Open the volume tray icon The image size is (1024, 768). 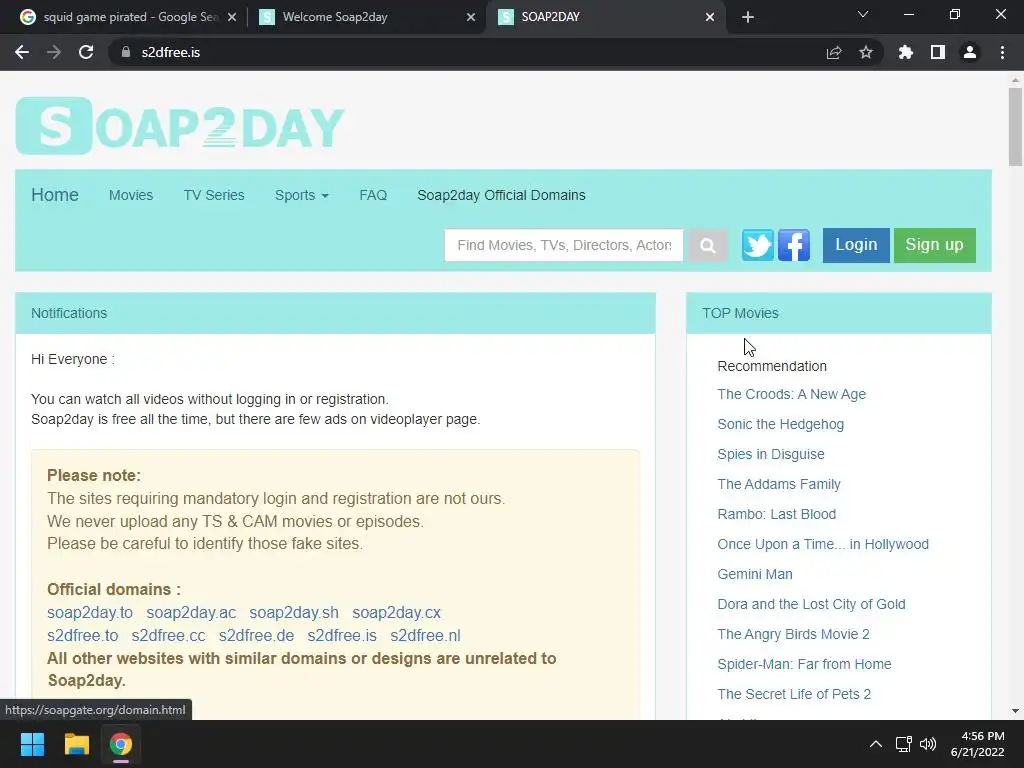(928, 744)
